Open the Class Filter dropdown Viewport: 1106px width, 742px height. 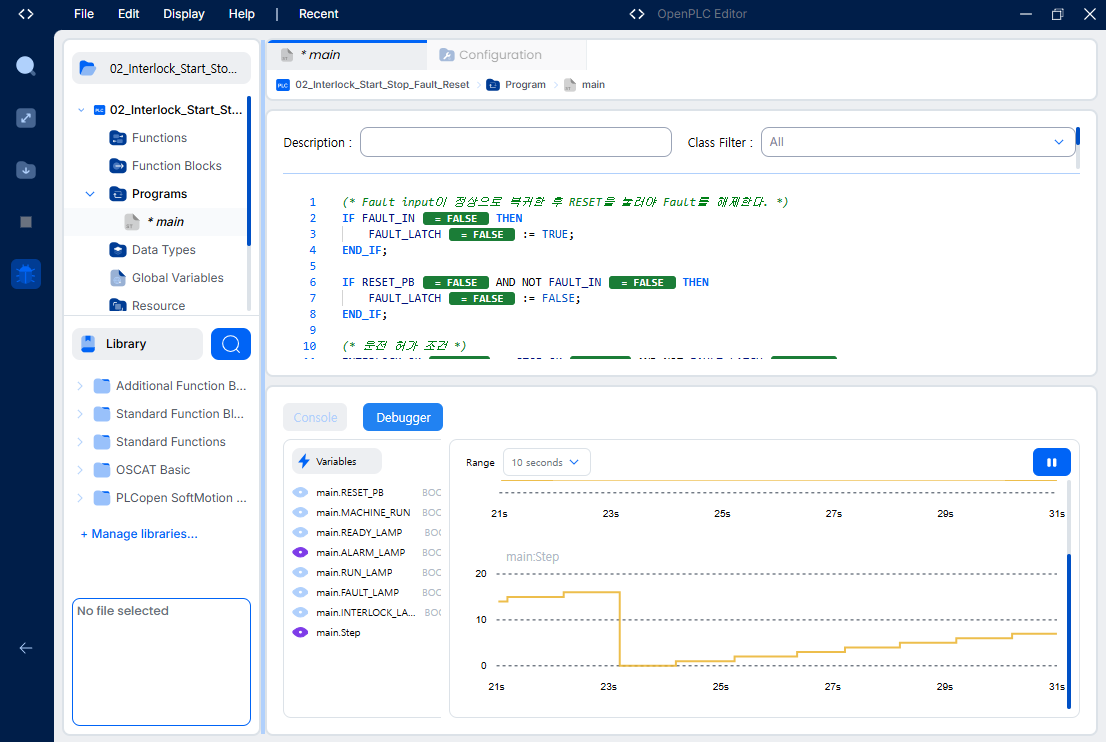click(x=918, y=142)
